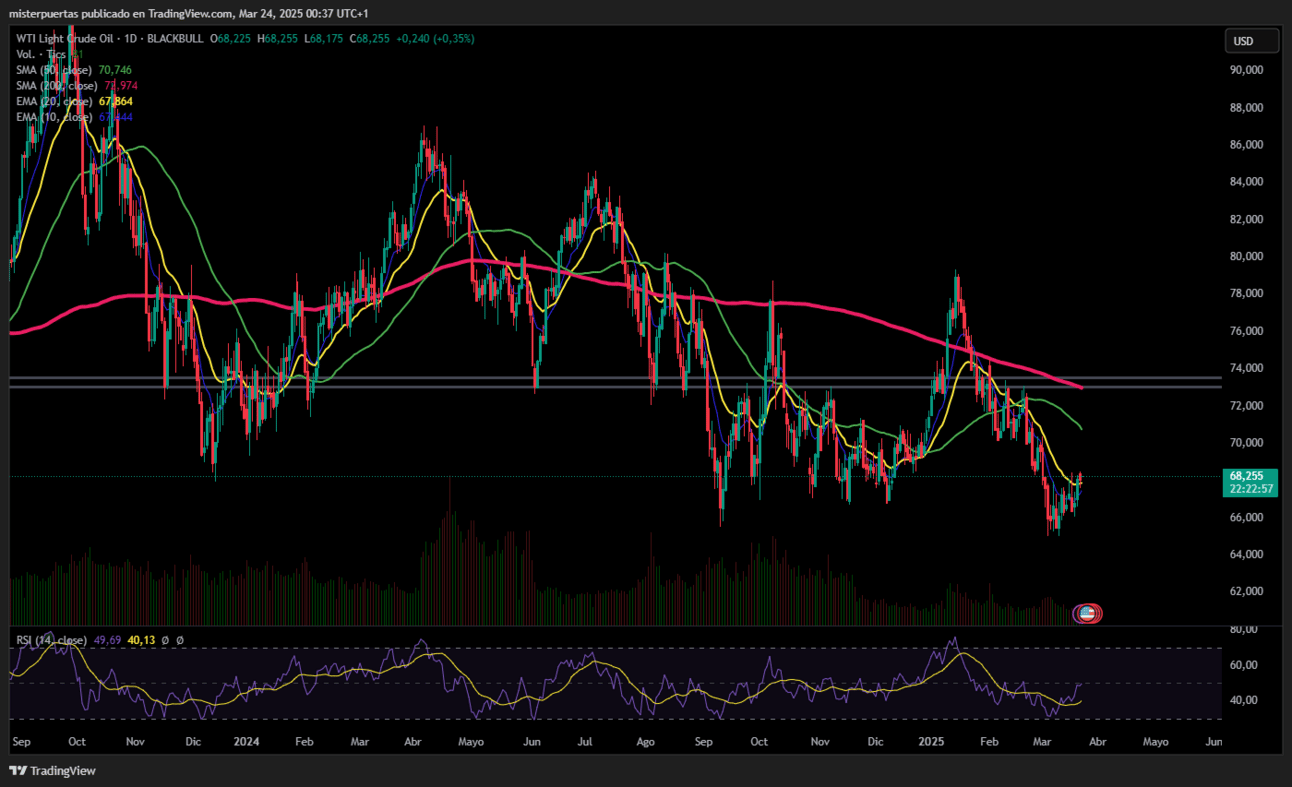The height and width of the screenshot is (787, 1292).
Task: Click the 2024 year label on time axis
Action: point(246,742)
